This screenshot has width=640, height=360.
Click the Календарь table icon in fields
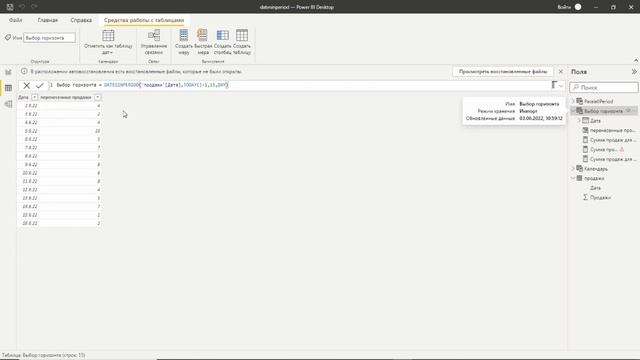(579, 168)
